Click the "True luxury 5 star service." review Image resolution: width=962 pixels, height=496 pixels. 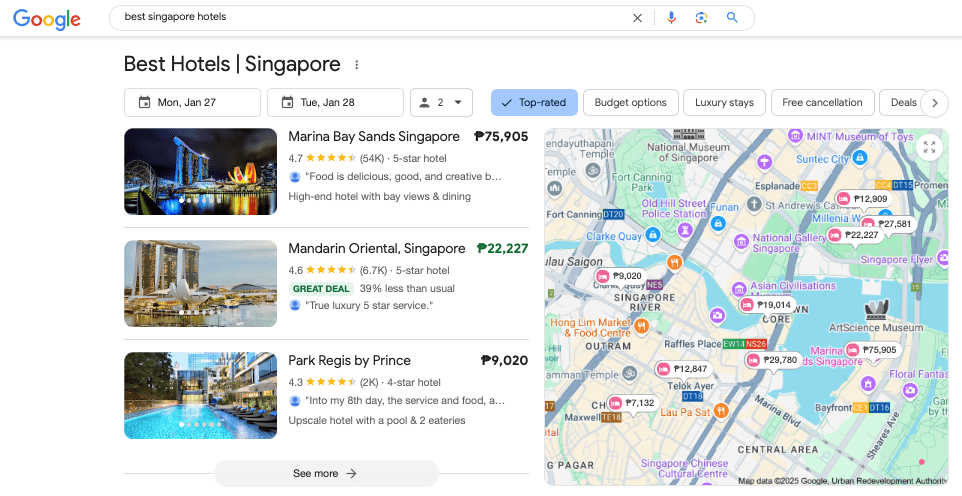(369, 305)
